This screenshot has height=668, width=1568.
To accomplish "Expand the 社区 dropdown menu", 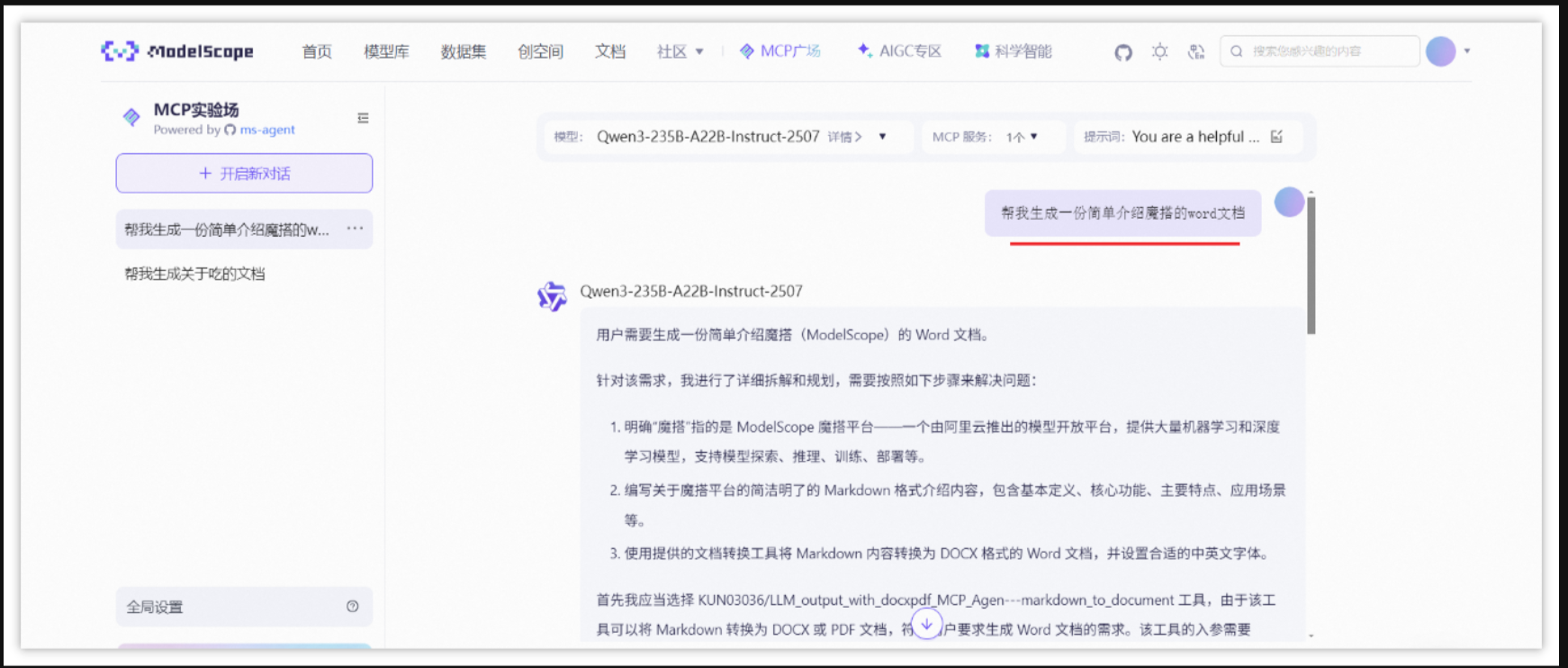I will point(680,51).
